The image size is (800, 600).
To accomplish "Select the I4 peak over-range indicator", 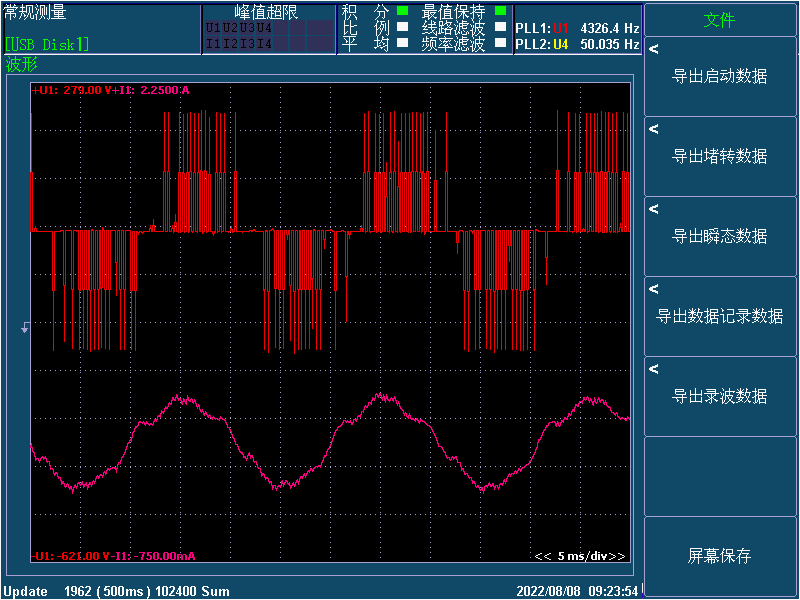I will [x=264, y=43].
